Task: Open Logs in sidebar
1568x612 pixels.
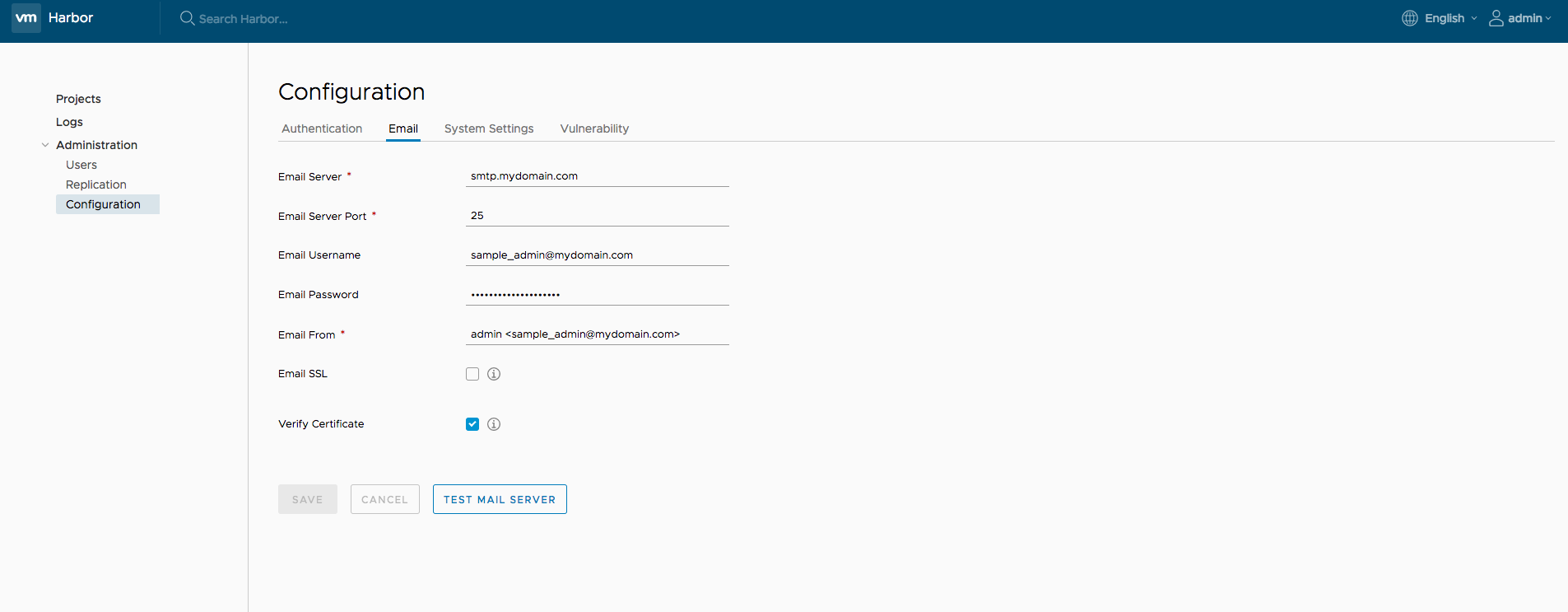Action: 69,122
